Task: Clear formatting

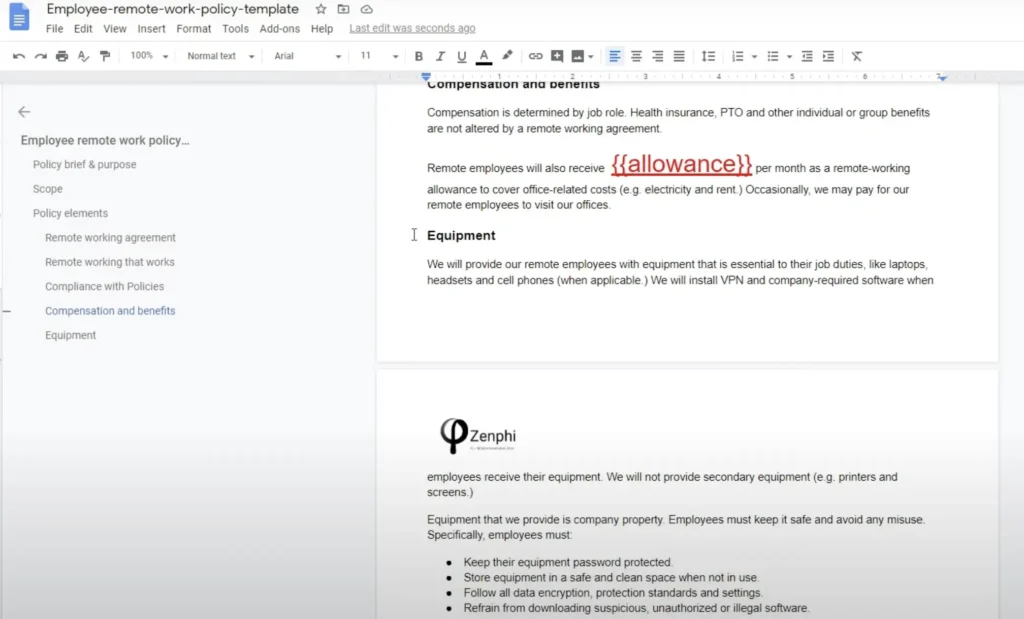Action: click(857, 56)
